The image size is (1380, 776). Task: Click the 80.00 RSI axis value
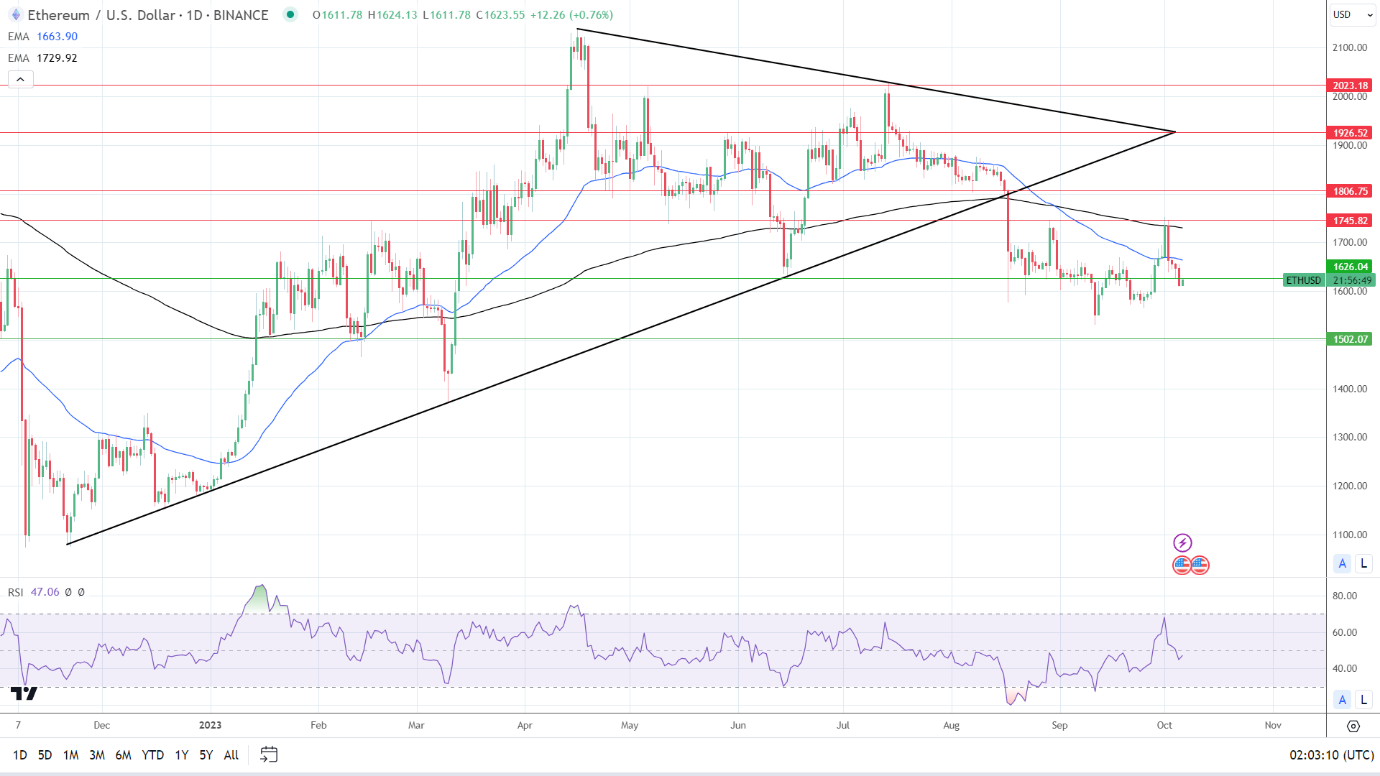pos(1345,596)
